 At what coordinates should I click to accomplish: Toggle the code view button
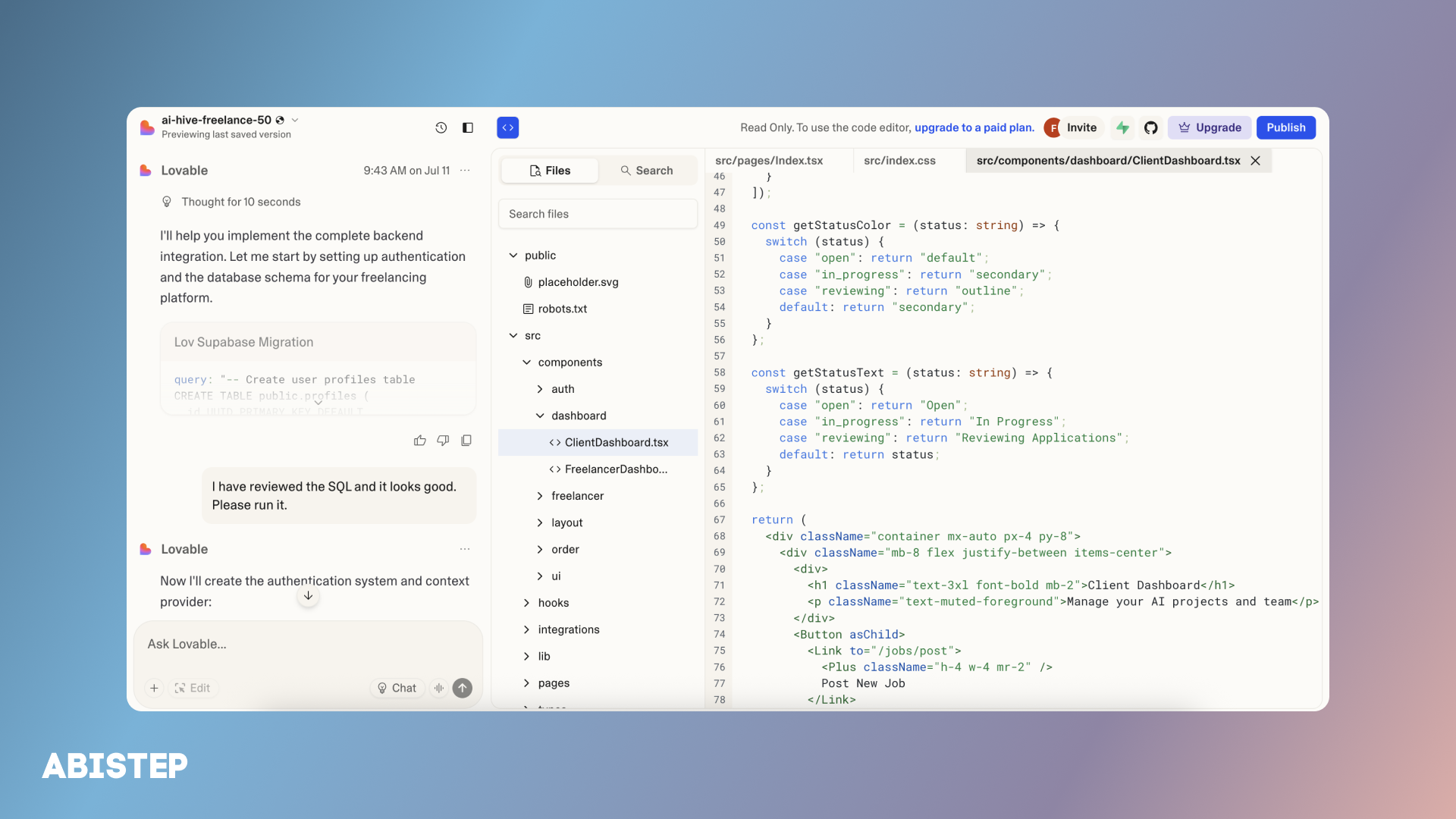pyautogui.click(x=508, y=127)
